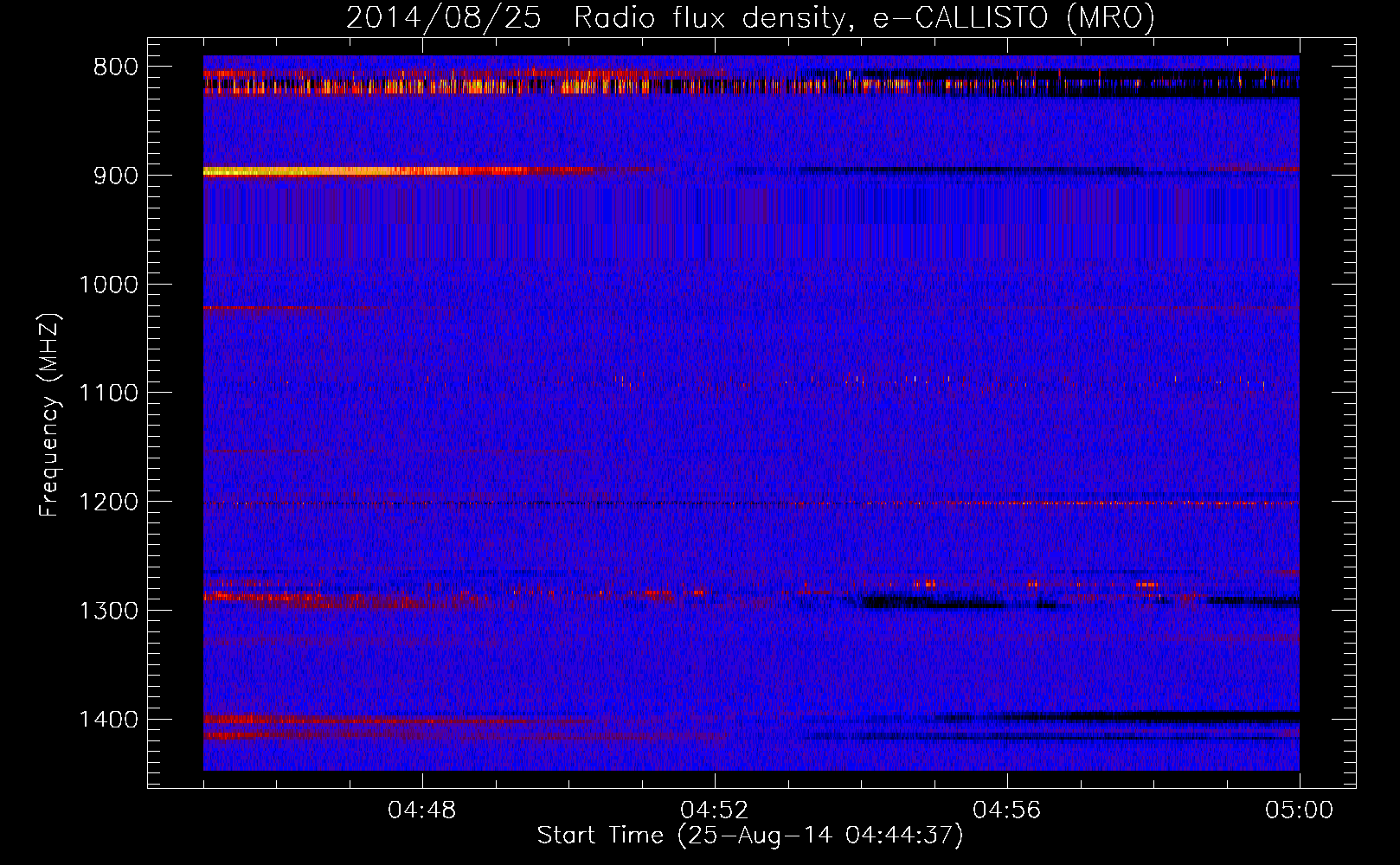Click the 1400 frequency tick label
The height and width of the screenshot is (865, 1400).
click(108, 720)
